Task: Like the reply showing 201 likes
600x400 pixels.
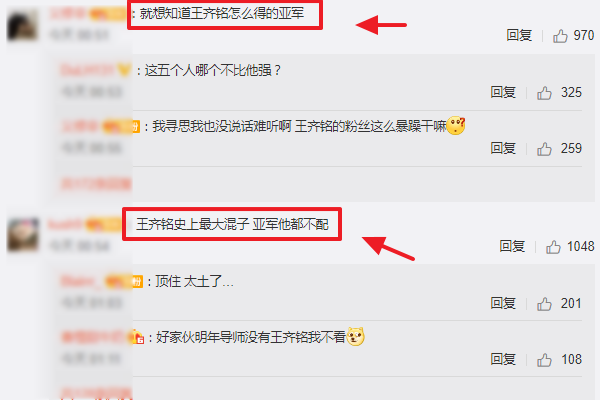Action: pos(544,304)
